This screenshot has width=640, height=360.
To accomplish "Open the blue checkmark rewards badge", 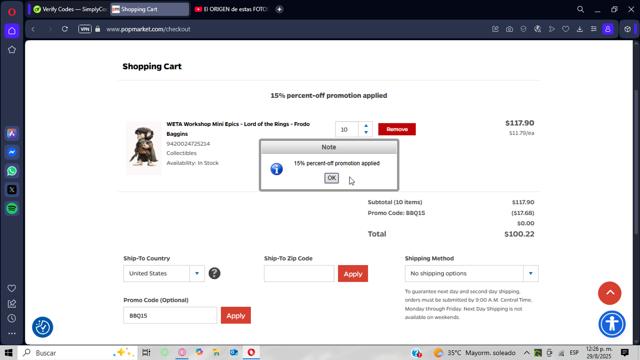I will click(42, 327).
